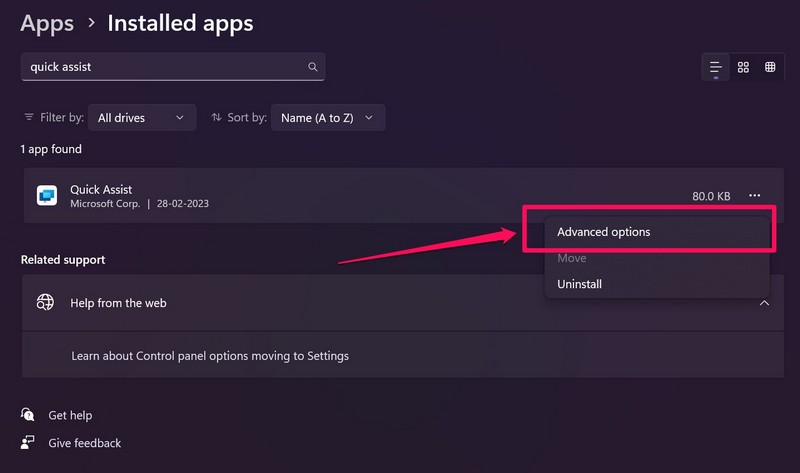Open the Give feedback link
The height and width of the screenshot is (473, 800).
[x=84, y=443]
